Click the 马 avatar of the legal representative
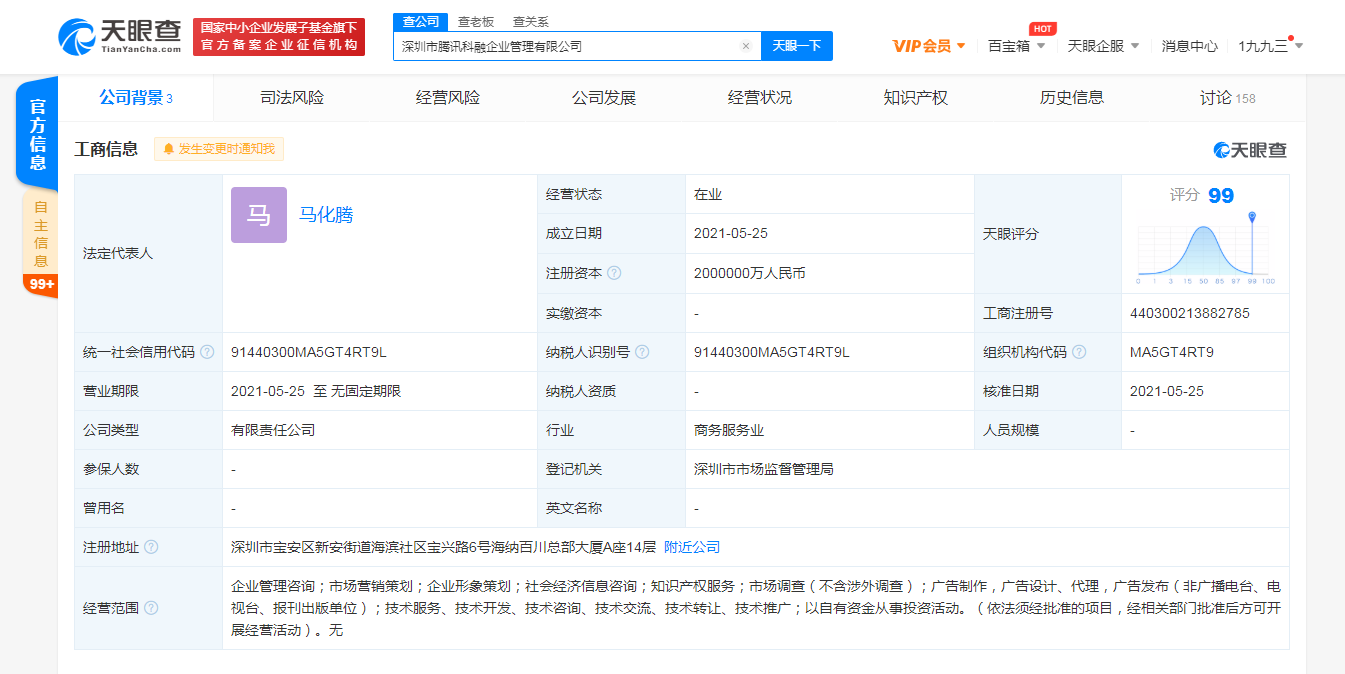The height and width of the screenshot is (674, 1345). pyautogui.click(x=258, y=215)
